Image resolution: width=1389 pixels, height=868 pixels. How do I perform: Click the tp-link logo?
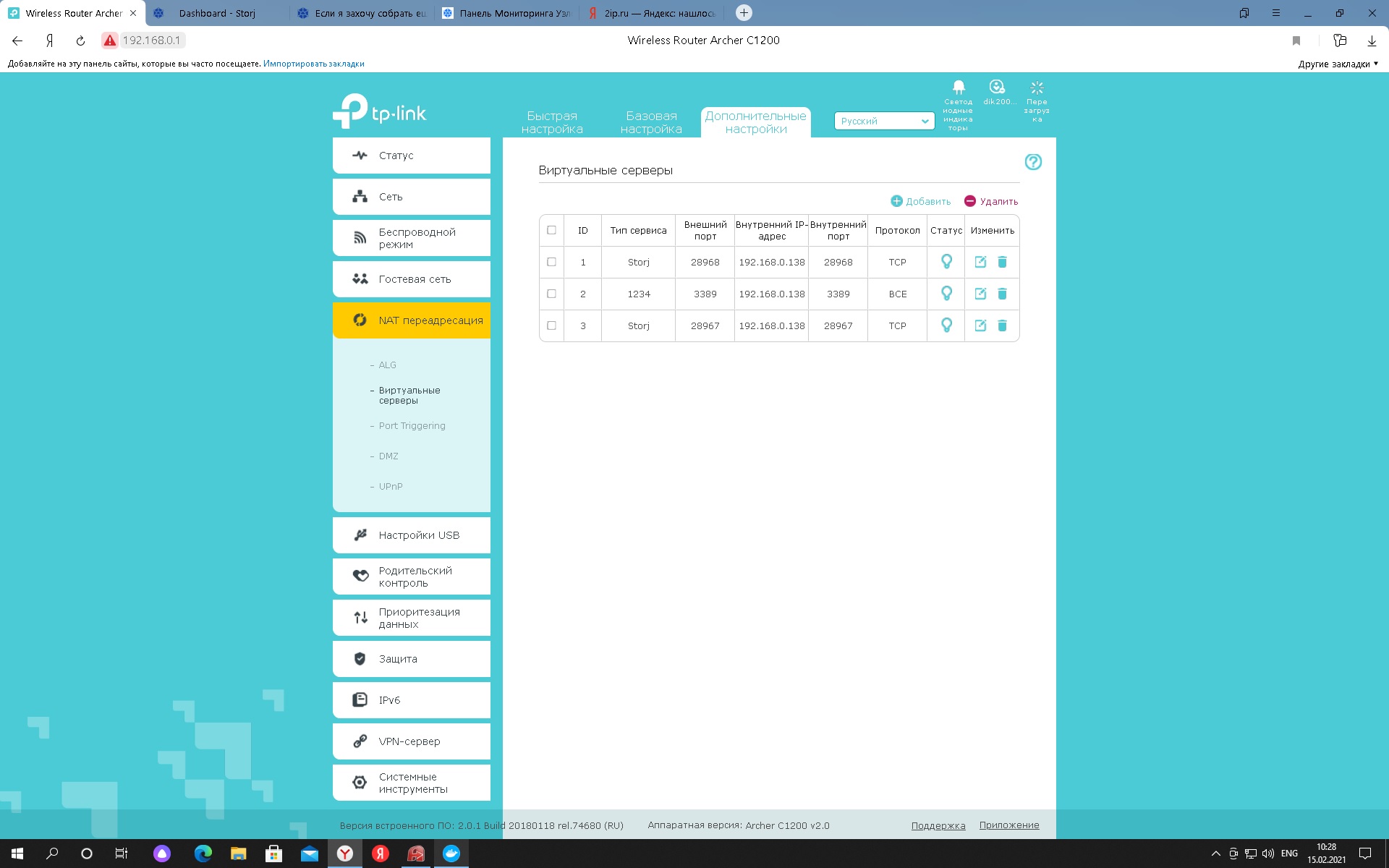click(380, 112)
